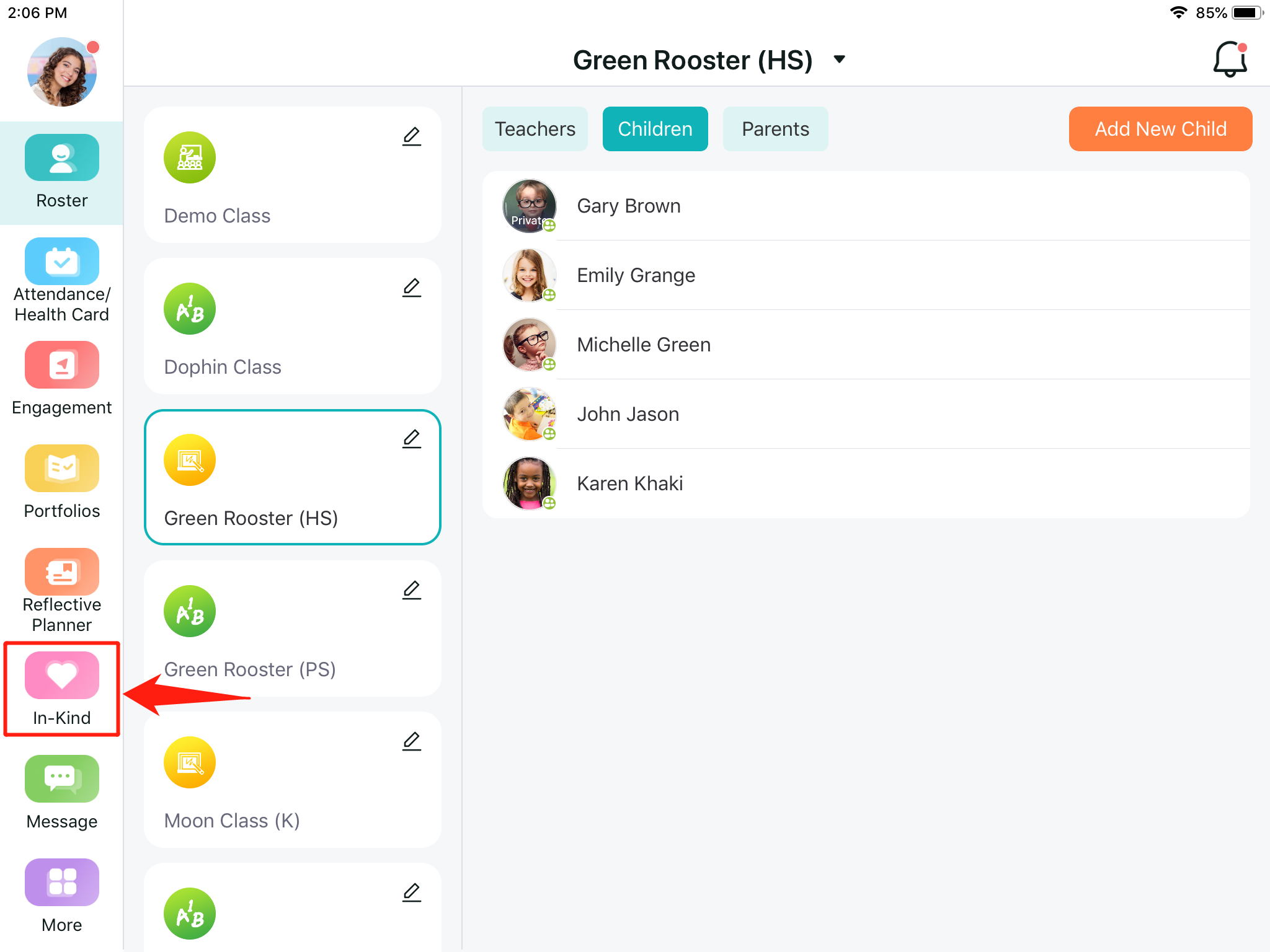The width and height of the screenshot is (1270, 952).
Task: Select the name Karen Khaki
Action: click(630, 483)
